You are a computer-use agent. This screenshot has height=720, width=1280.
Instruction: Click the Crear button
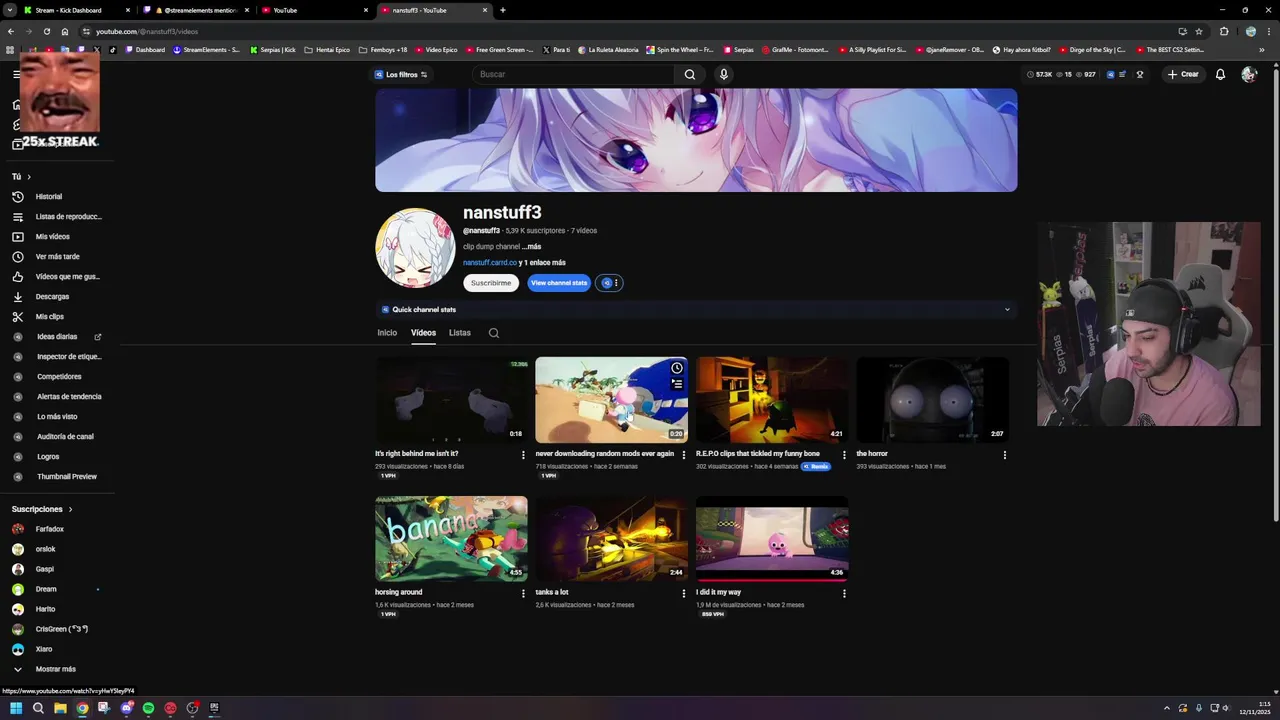click(x=1183, y=74)
